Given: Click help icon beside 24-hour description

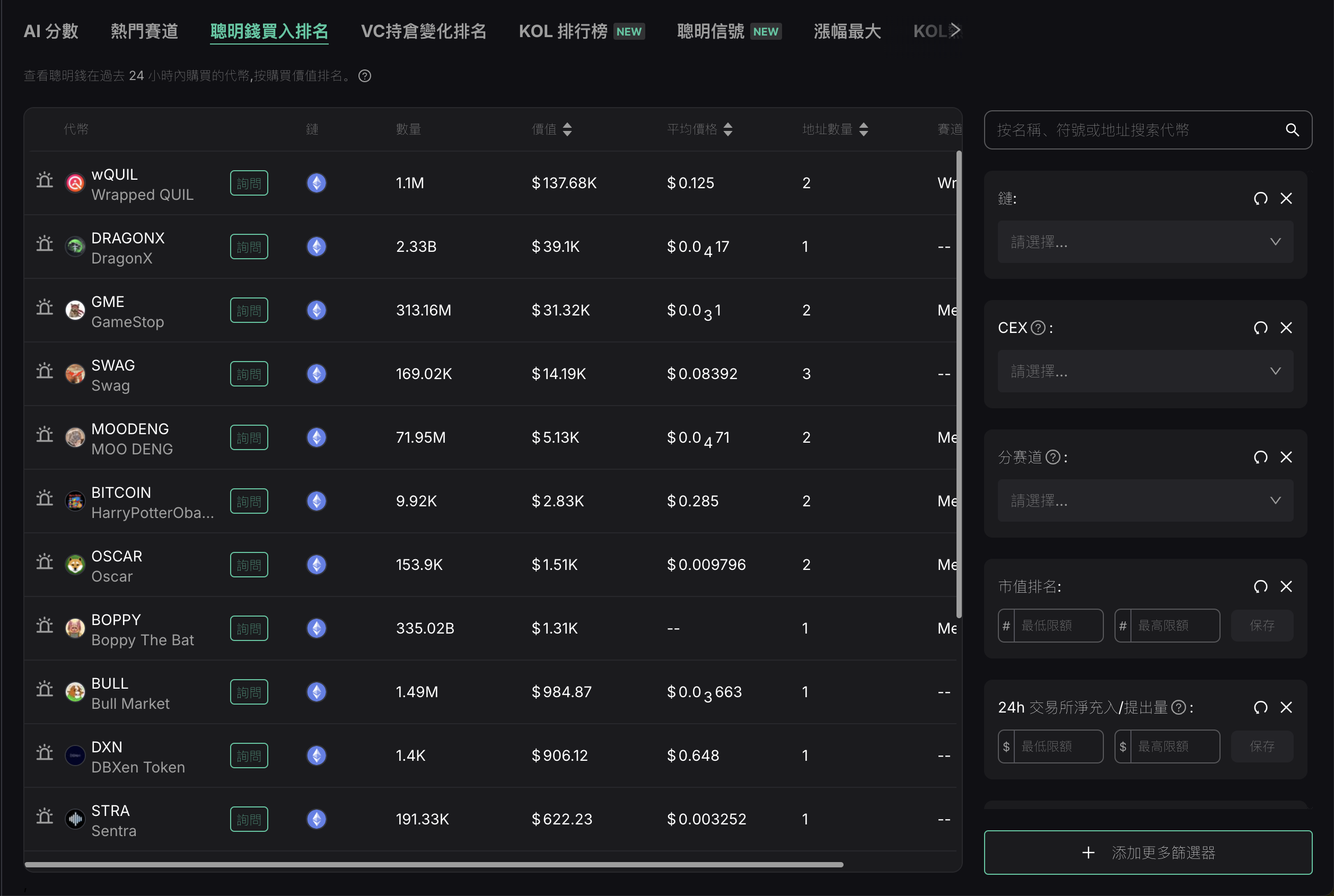Looking at the screenshot, I should [x=364, y=76].
